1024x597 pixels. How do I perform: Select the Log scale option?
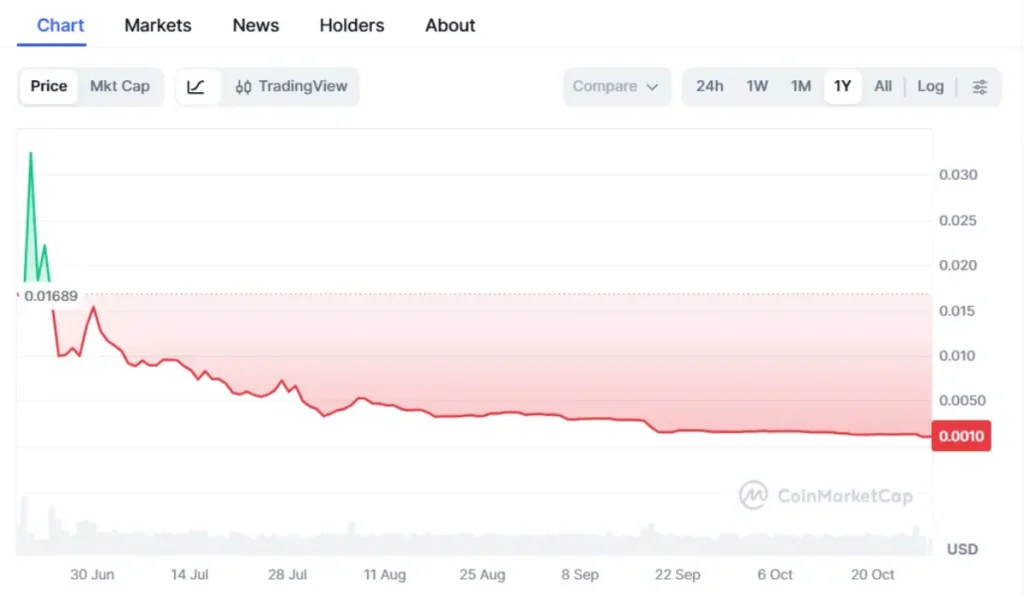tap(930, 86)
